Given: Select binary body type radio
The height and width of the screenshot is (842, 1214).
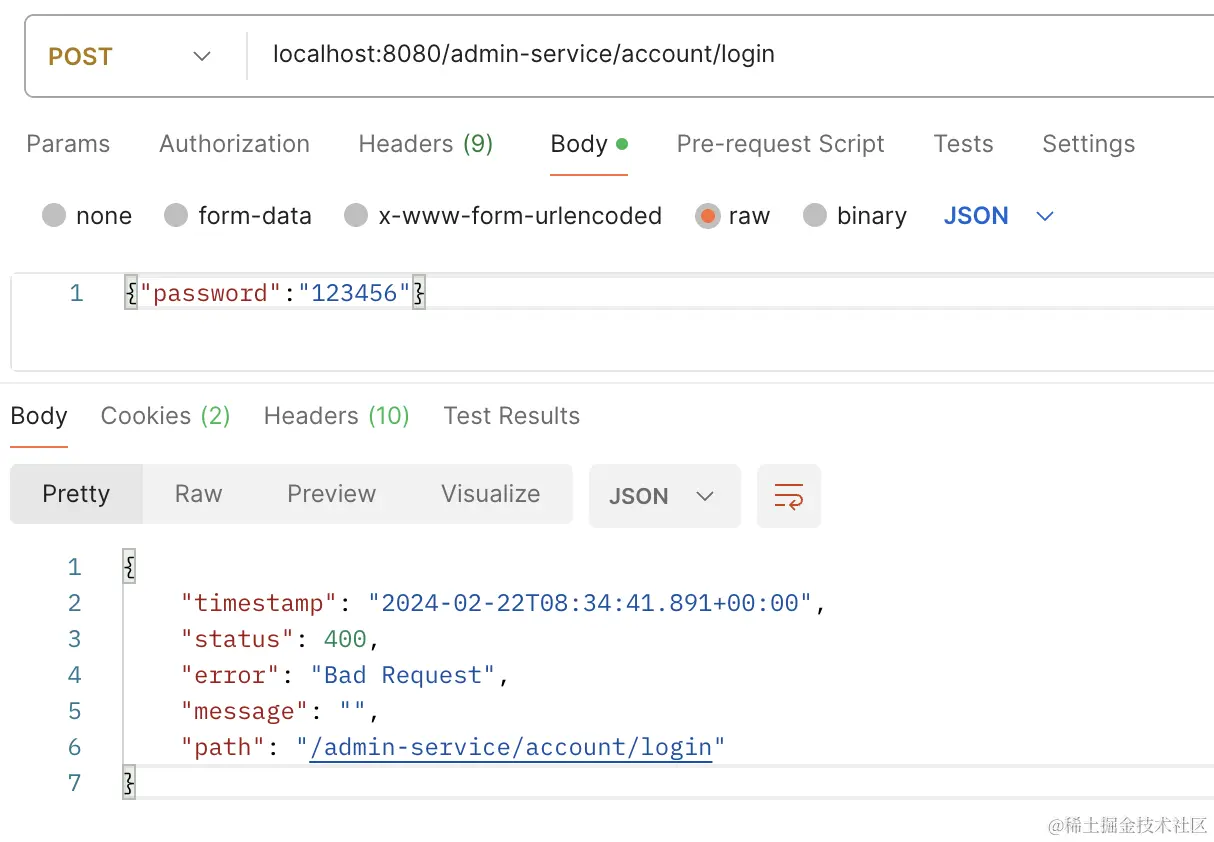Looking at the screenshot, I should (x=815, y=216).
